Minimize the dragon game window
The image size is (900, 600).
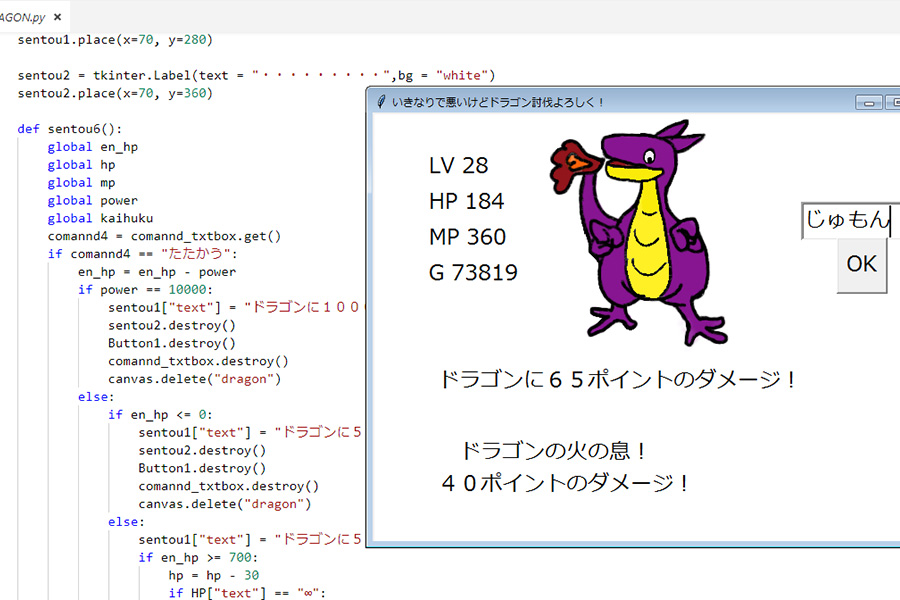(869, 103)
